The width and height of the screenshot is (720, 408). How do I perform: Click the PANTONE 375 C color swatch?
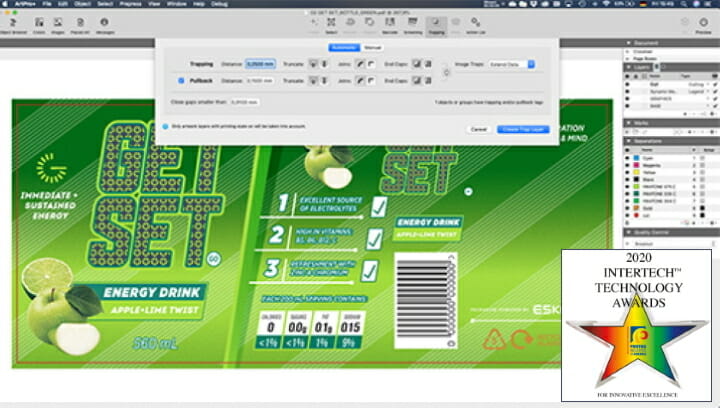(x=636, y=187)
